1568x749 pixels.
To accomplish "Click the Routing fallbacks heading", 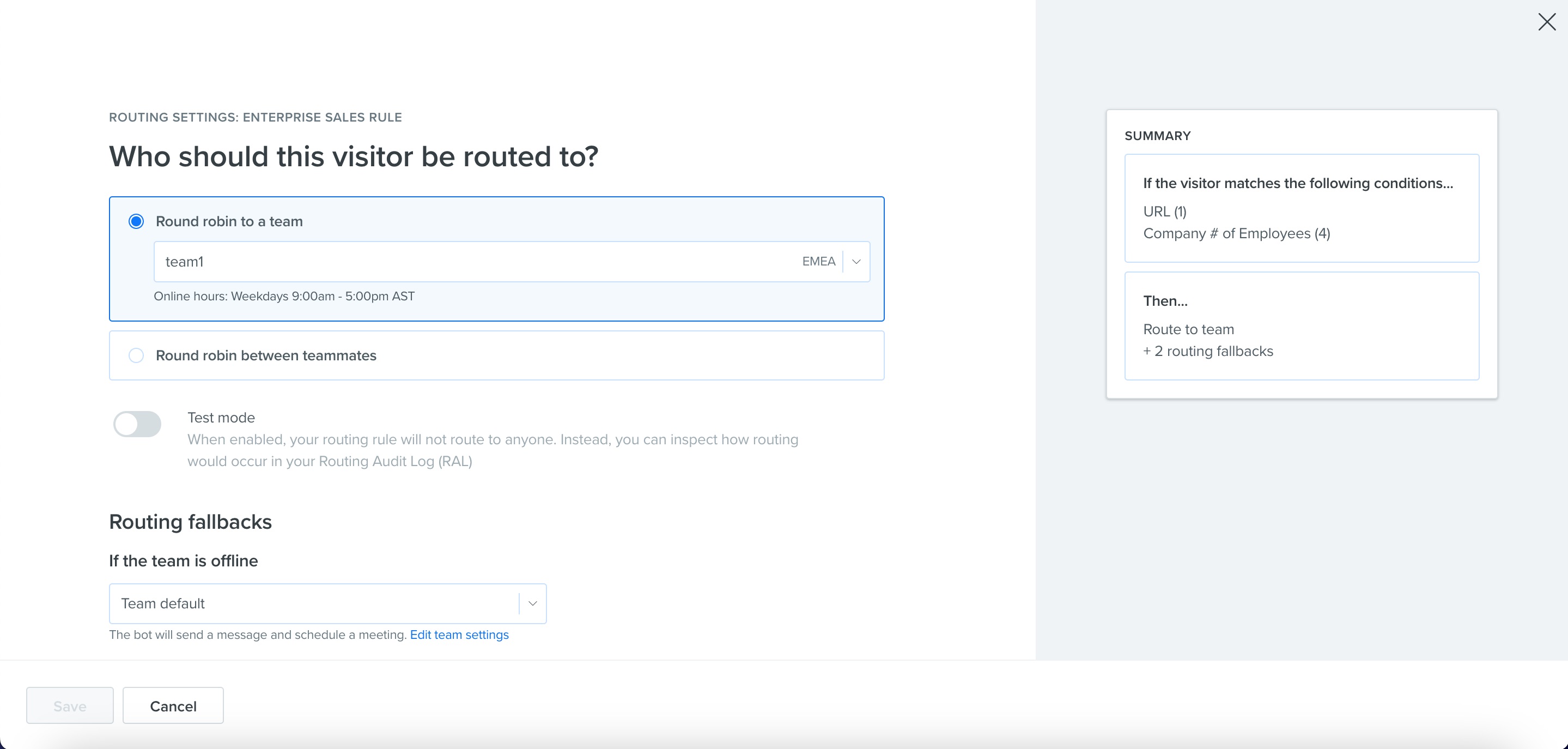I will (191, 522).
